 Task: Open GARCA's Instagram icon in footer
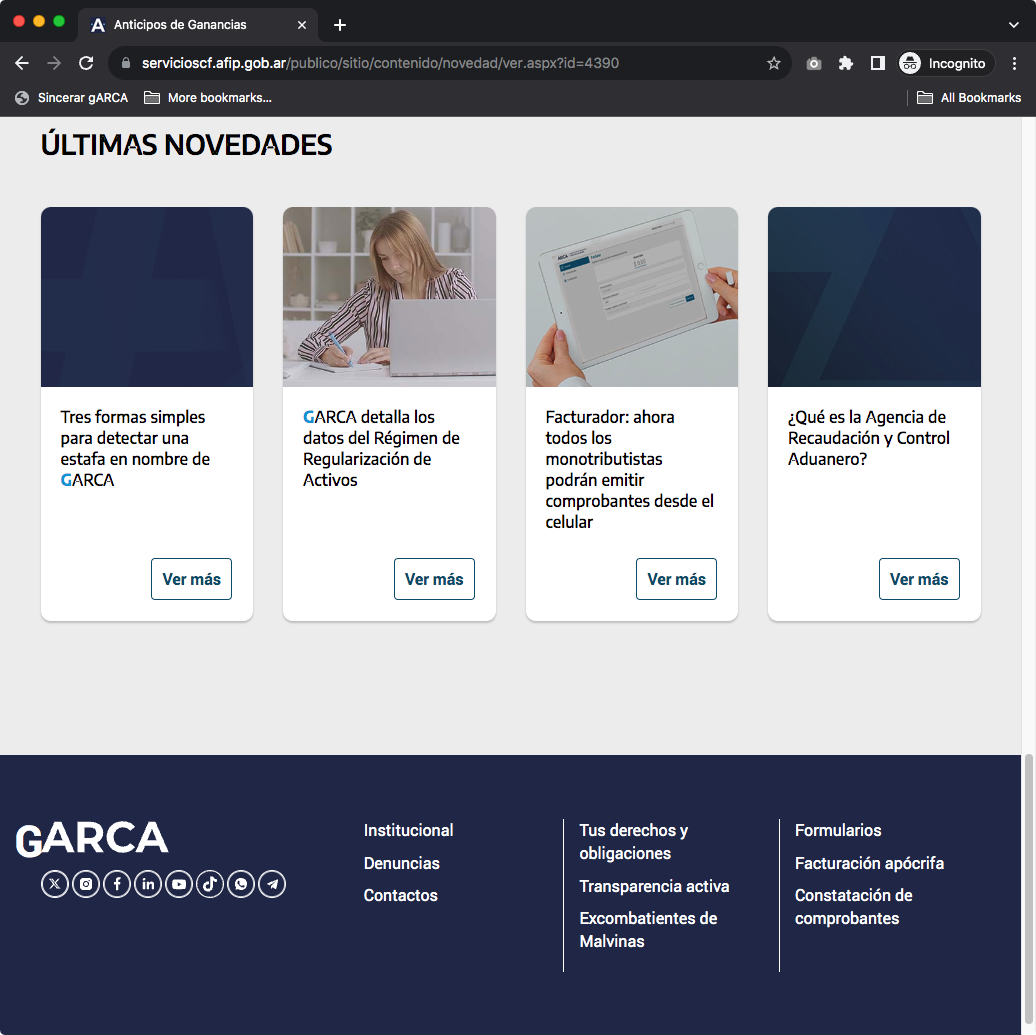click(x=86, y=884)
